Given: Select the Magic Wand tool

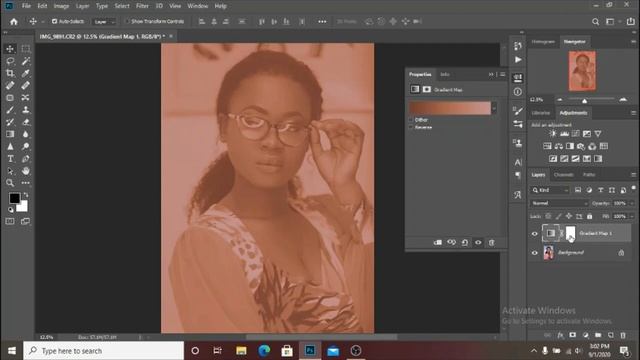Looking at the screenshot, I should pos(25,61).
